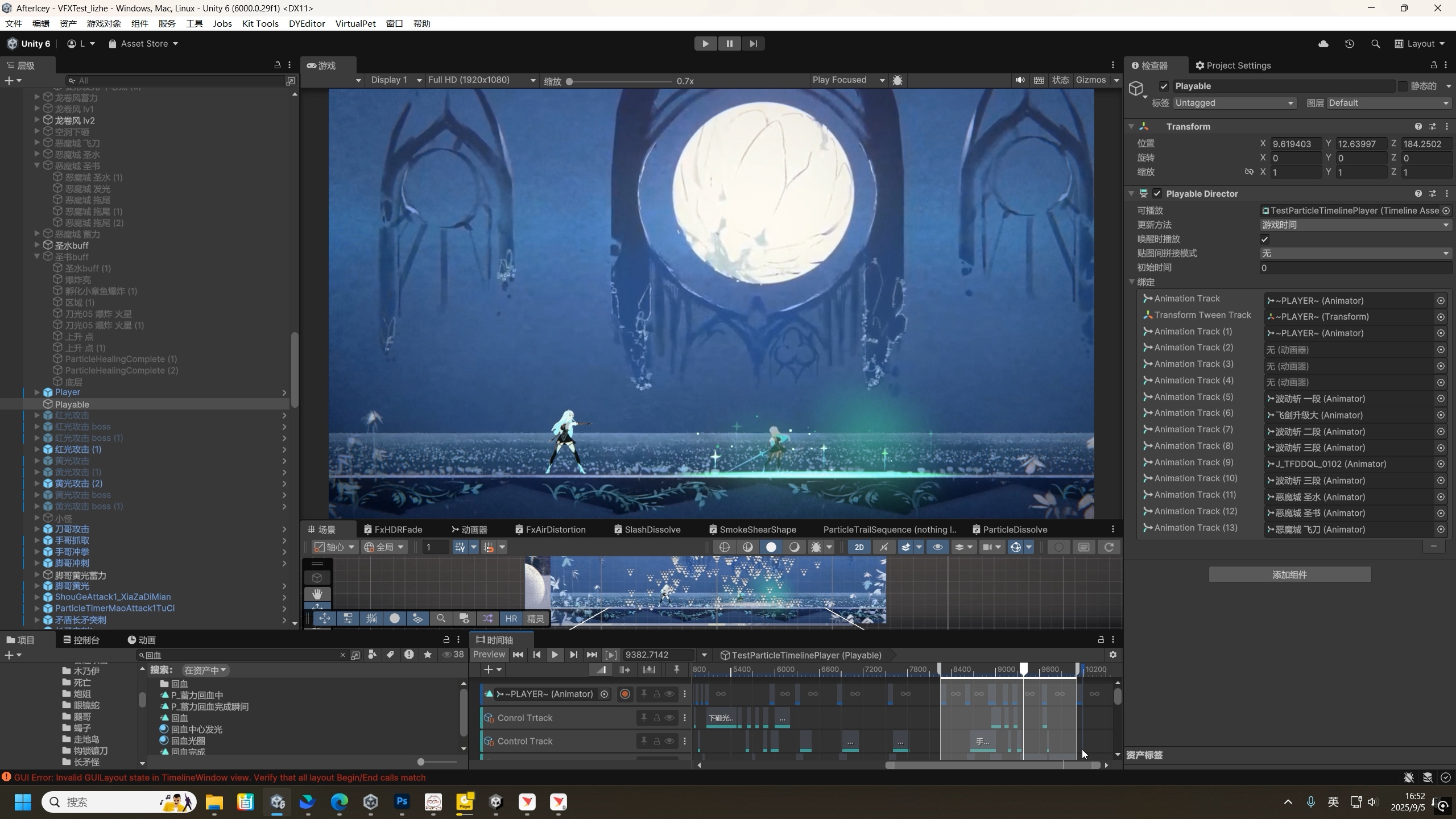The image size is (1456, 819).
Task: Toggle the Playable object active checkbox
Action: (1164, 86)
